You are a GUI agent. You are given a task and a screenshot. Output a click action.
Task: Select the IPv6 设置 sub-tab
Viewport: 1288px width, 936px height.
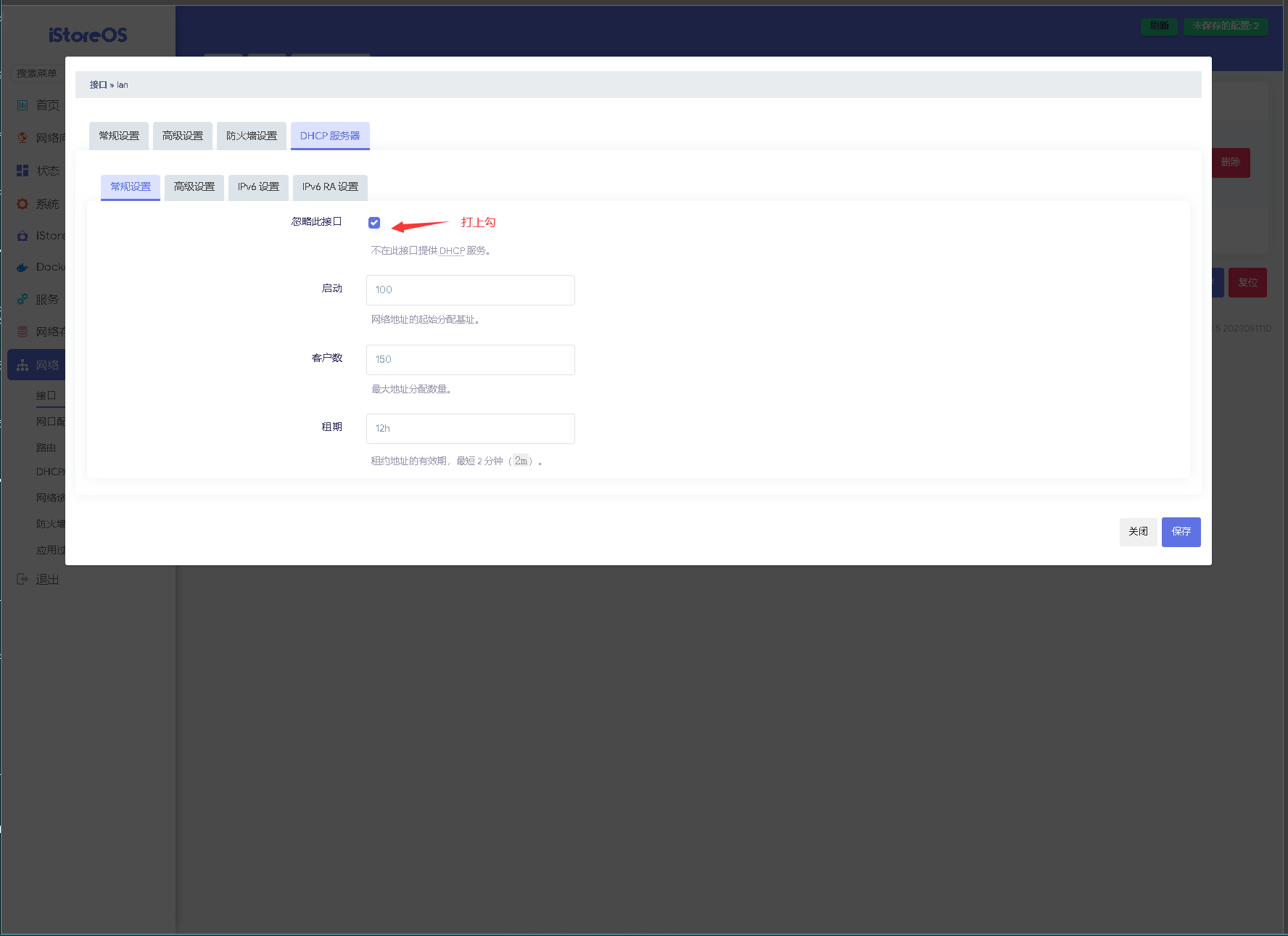coord(258,186)
